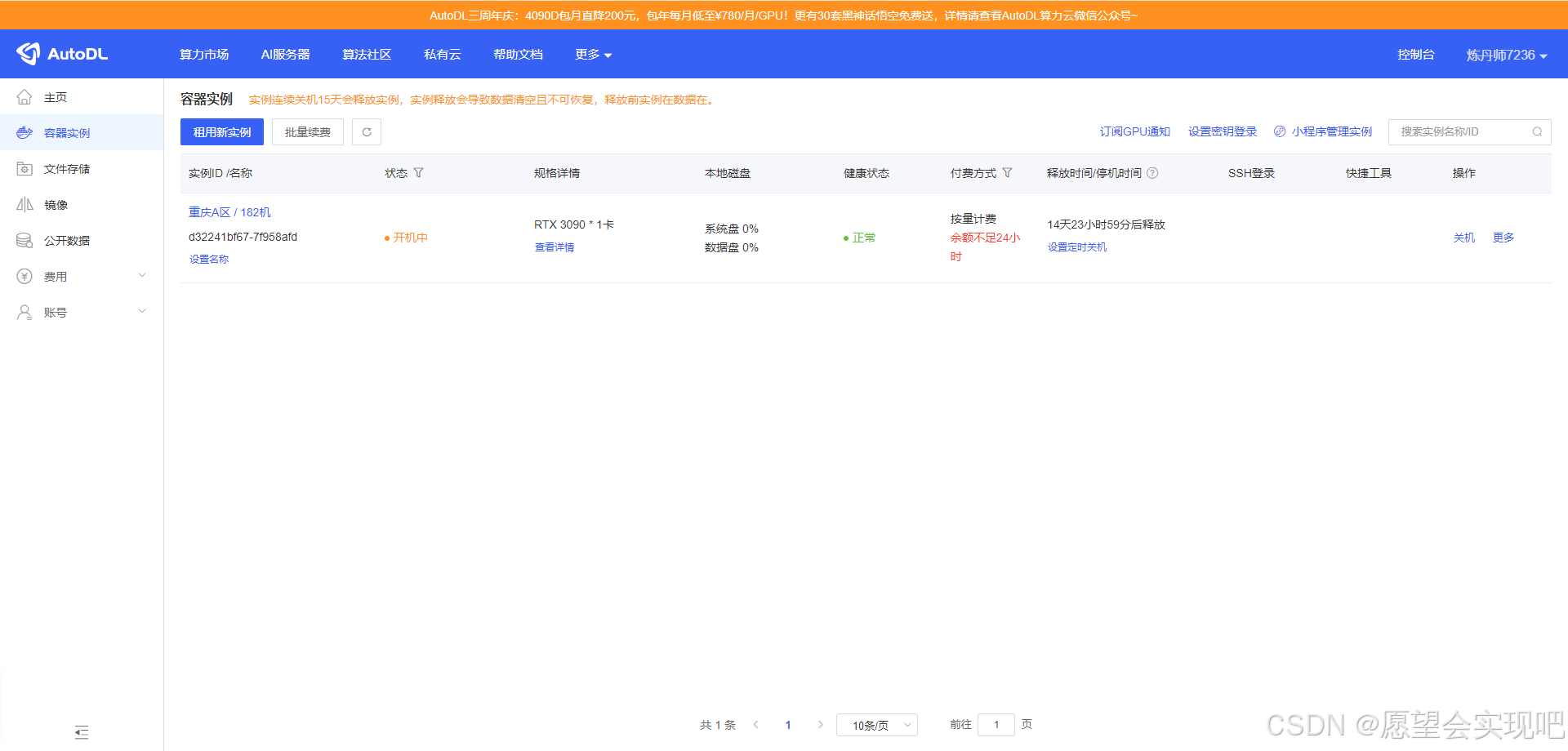Click the 批量续费 button
Screen dimensions: 1568x751
(x=308, y=132)
